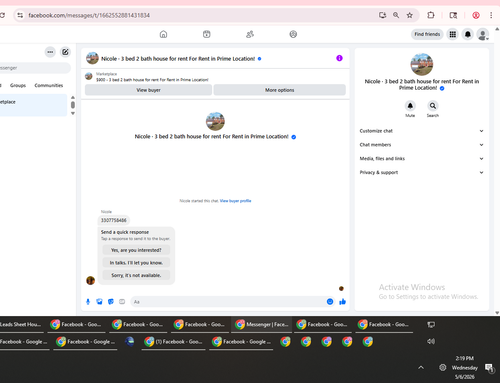Switch to the Communities tab
Image resolution: width=500 pixels, height=383 pixels.
click(49, 85)
